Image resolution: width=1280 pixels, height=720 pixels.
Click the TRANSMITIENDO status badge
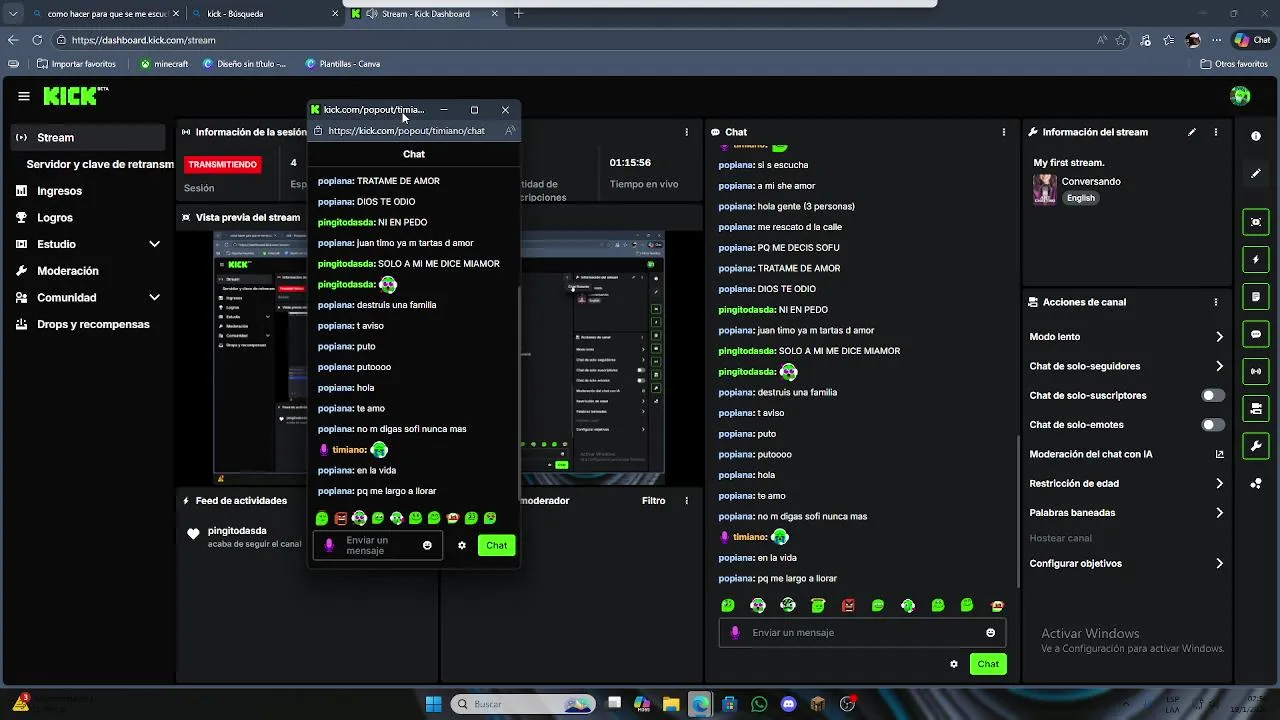click(x=223, y=164)
